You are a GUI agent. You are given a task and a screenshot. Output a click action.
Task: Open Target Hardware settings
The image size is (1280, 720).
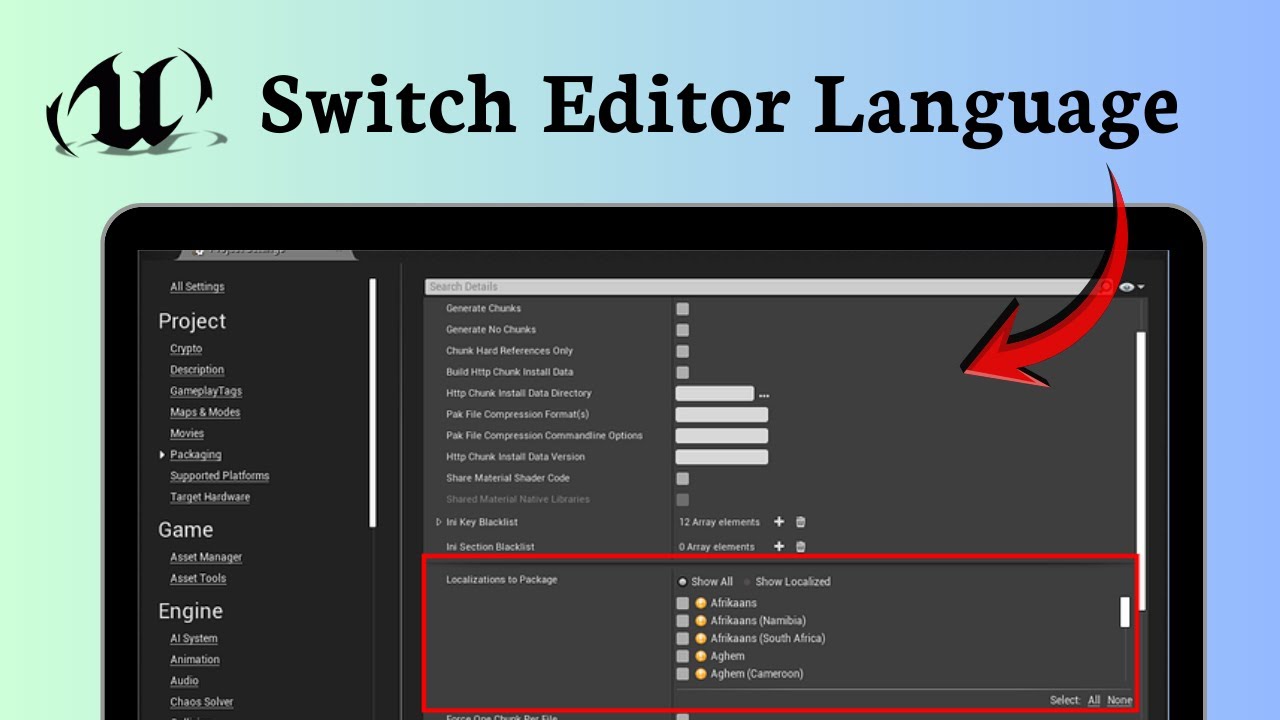point(210,497)
